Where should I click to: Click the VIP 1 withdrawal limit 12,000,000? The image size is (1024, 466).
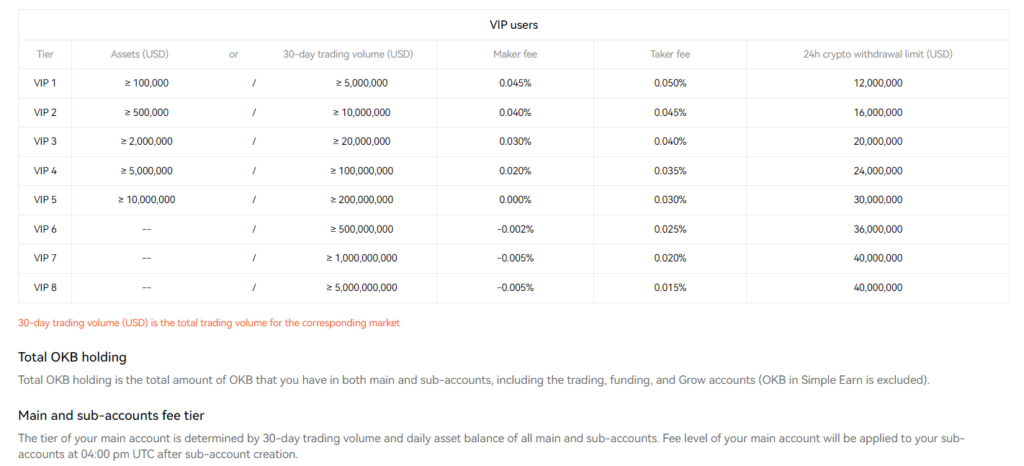(x=880, y=83)
